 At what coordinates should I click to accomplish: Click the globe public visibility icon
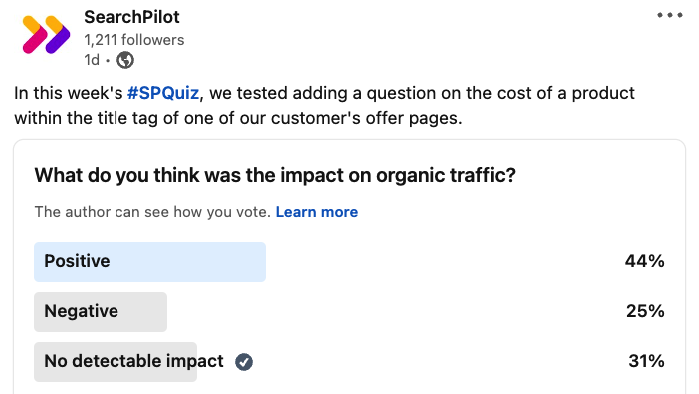[x=125, y=60]
